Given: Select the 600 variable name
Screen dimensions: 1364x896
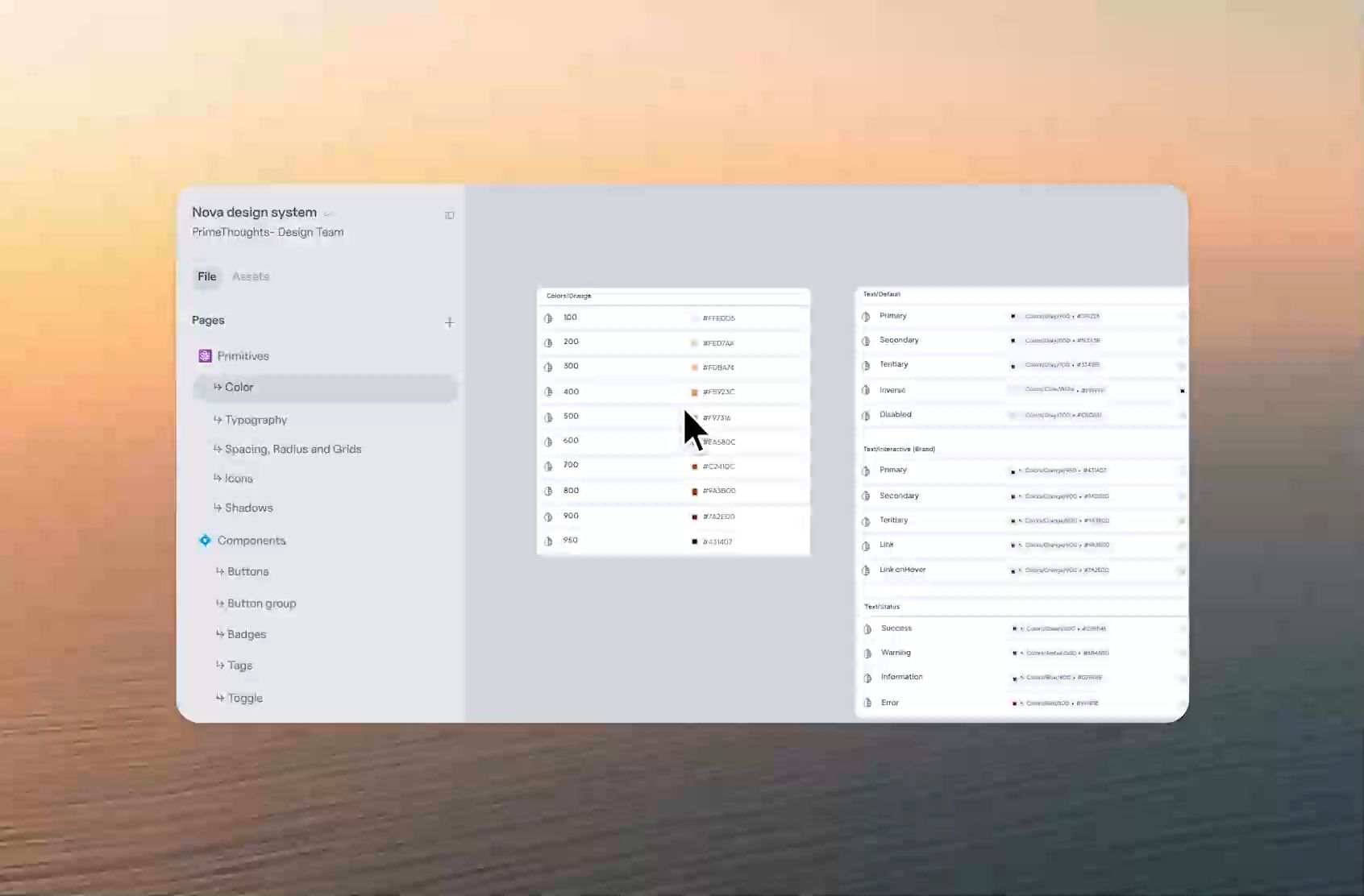Looking at the screenshot, I should [x=571, y=441].
